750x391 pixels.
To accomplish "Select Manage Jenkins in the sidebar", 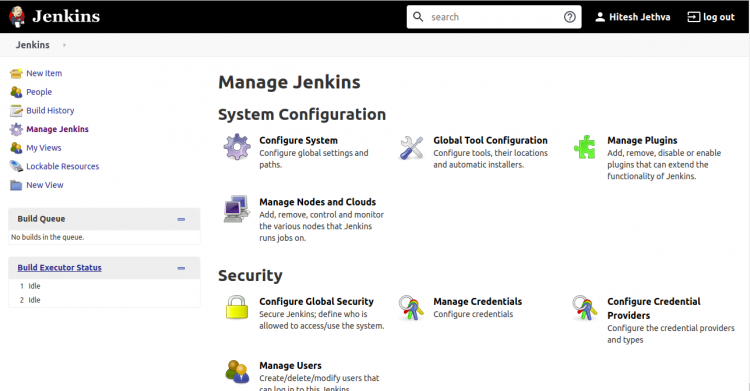I will point(57,129).
